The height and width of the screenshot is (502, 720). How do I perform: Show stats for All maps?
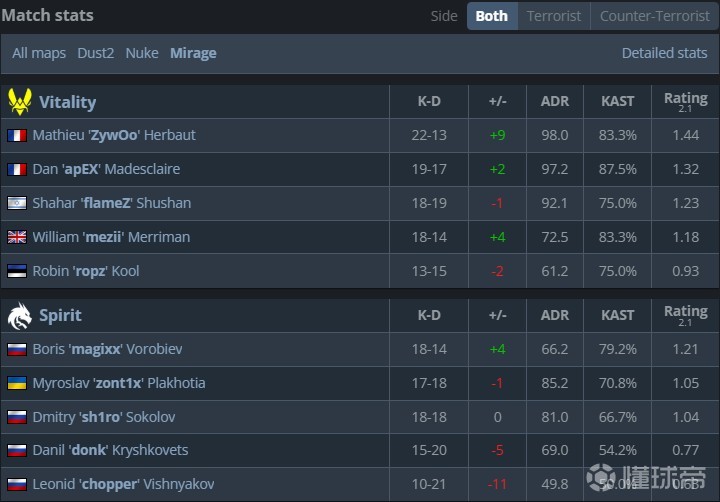[x=39, y=53]
